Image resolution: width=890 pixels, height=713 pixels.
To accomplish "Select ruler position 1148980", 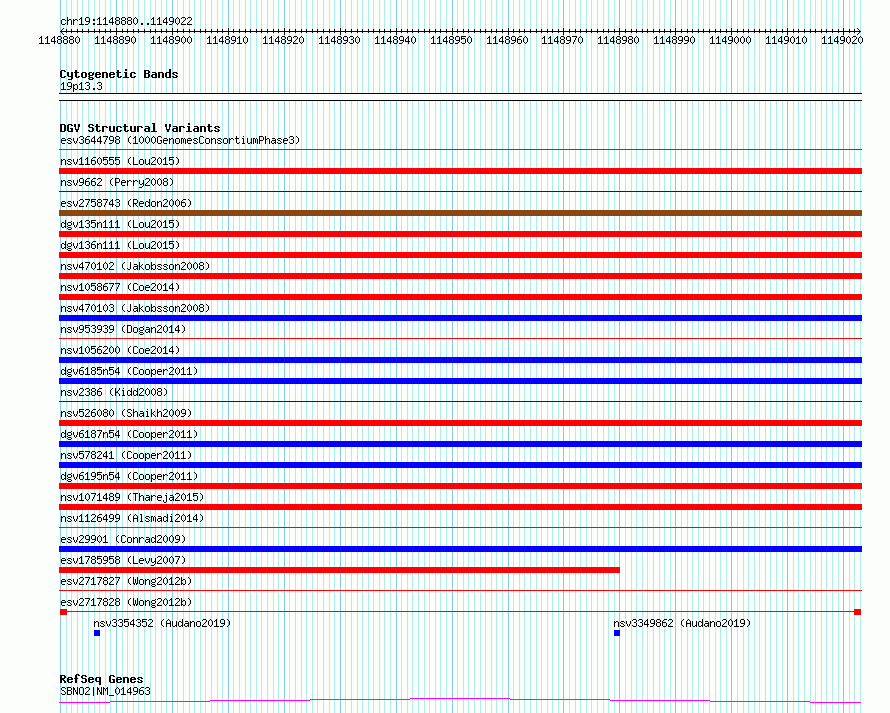I will coord(618,40).
